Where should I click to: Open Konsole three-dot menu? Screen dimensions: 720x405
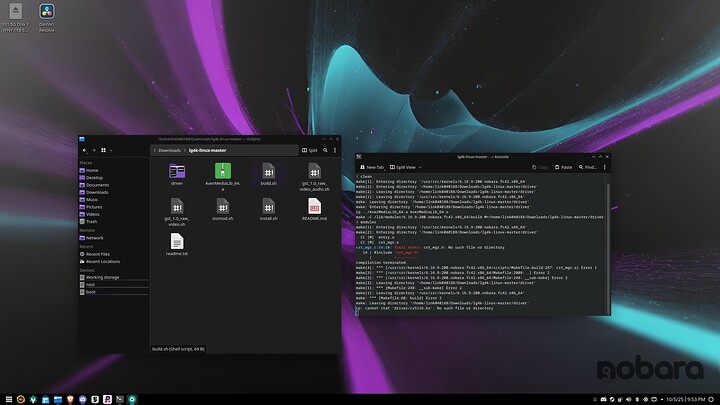[604, 167]
